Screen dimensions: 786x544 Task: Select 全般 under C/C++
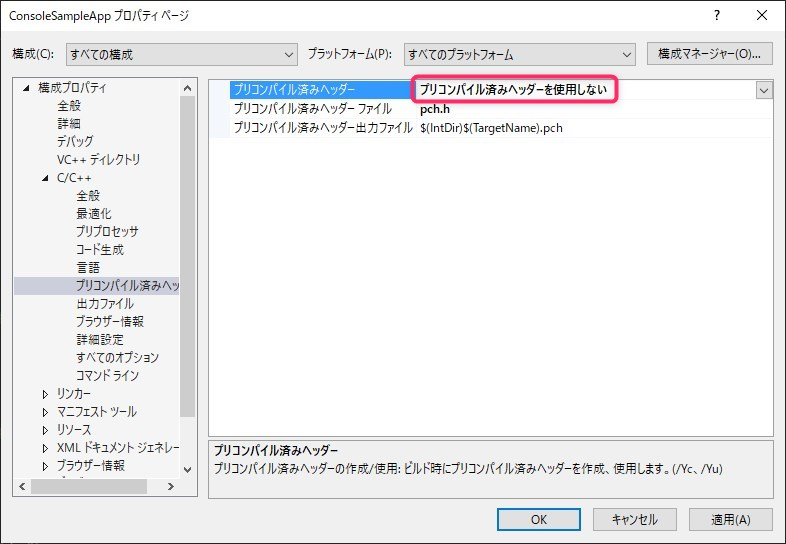[88, 196]
